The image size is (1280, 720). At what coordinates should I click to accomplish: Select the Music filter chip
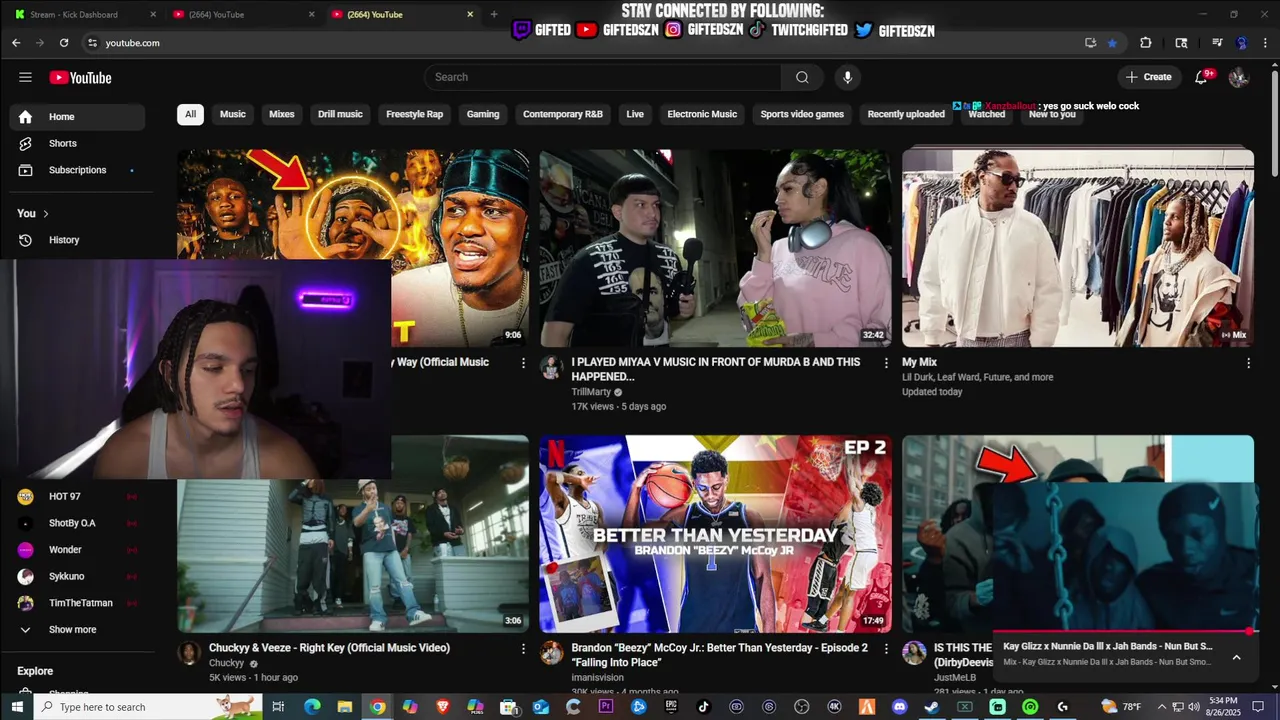pos(233,114)
